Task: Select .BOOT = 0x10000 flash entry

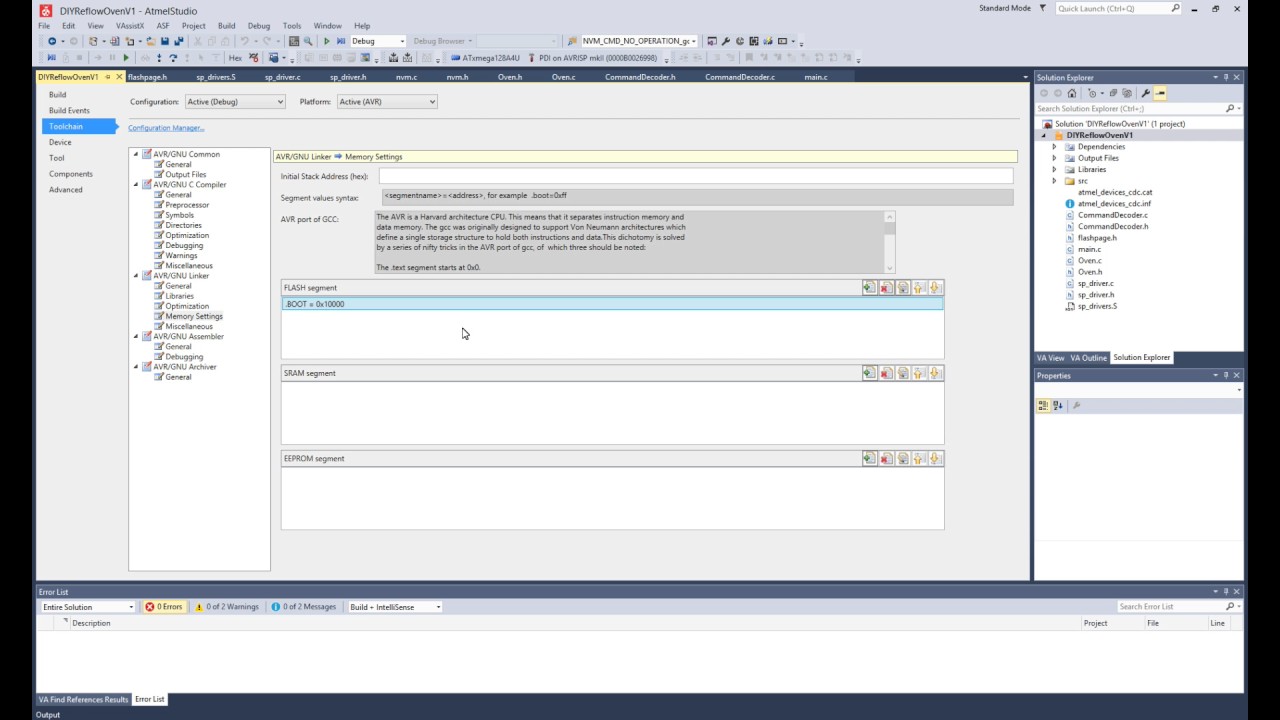Action: click(x=612, y=304)
